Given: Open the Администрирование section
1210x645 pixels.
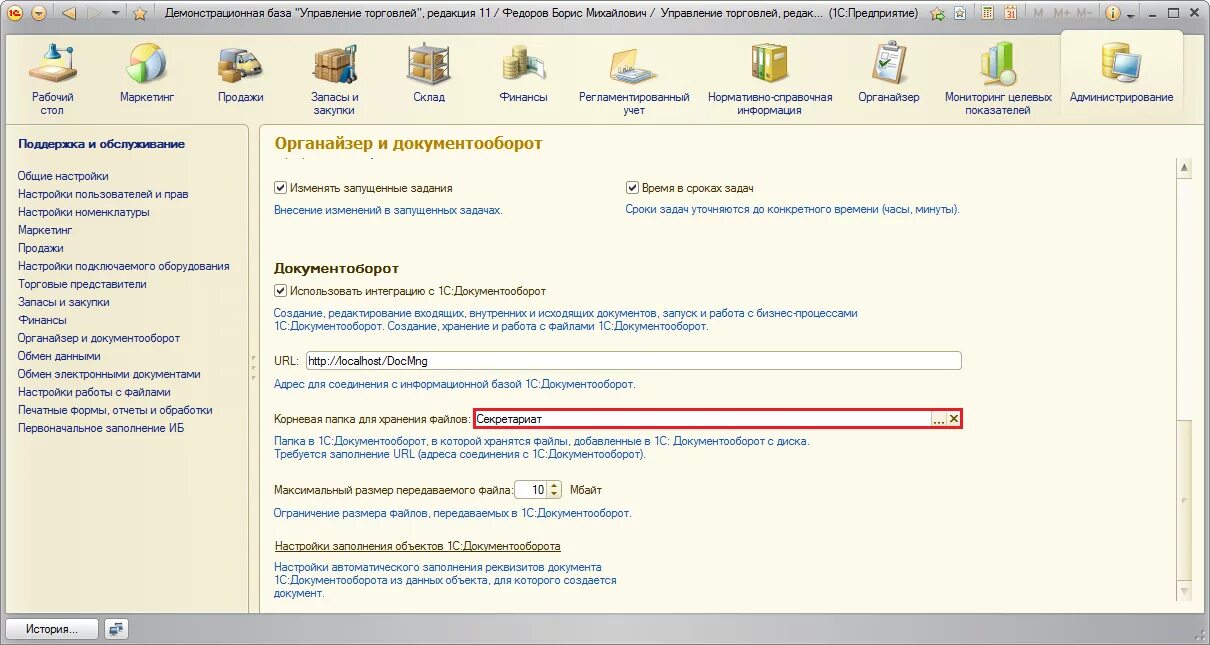Looking at the screenshot, I should pos(1121,74).
